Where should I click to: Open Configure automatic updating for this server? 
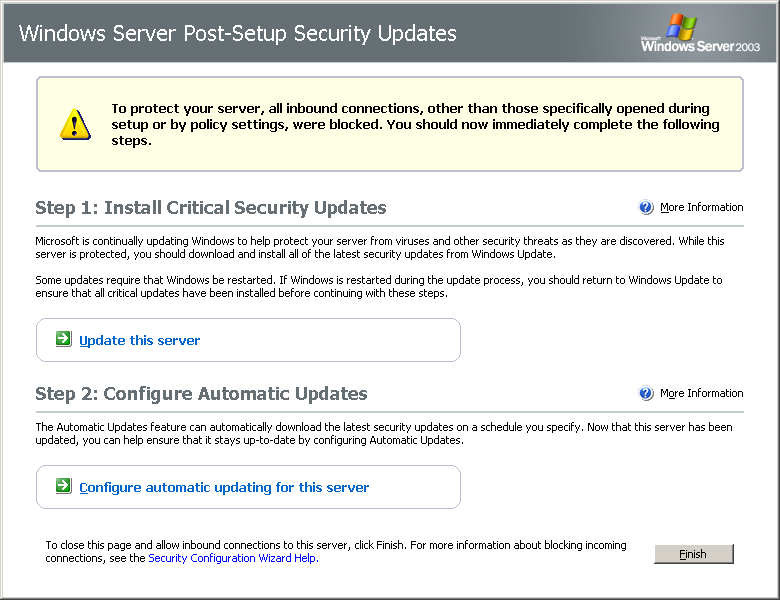224,487
